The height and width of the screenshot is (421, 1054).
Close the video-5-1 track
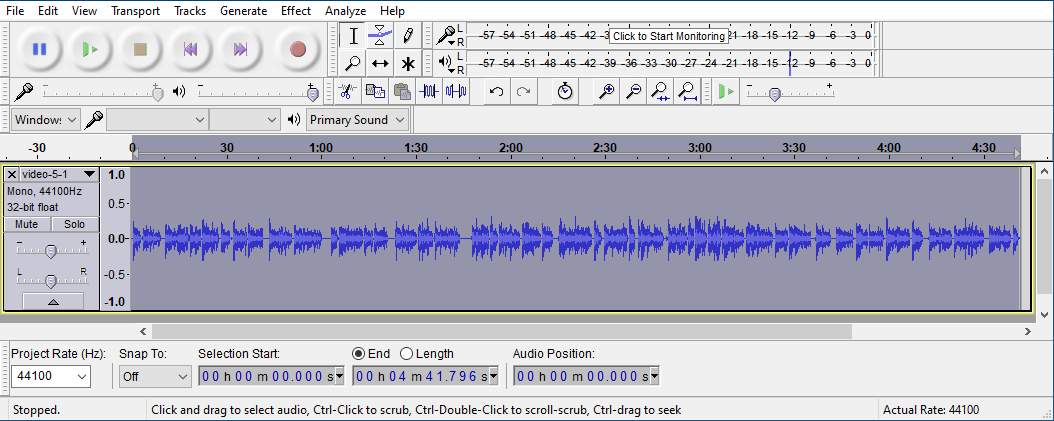[x=11, y=174]
